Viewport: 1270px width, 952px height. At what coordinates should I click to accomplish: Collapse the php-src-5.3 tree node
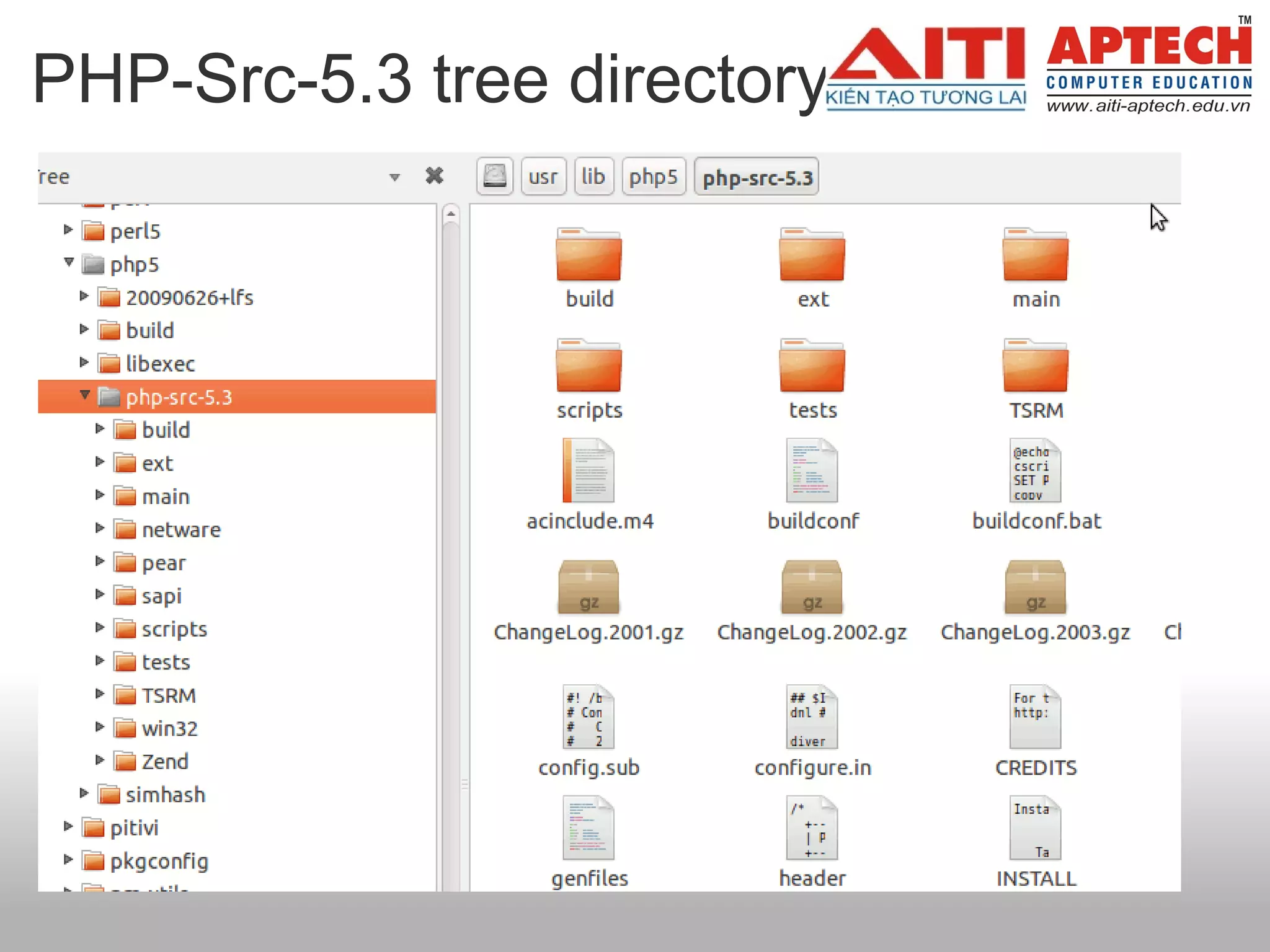click(85, 395)
